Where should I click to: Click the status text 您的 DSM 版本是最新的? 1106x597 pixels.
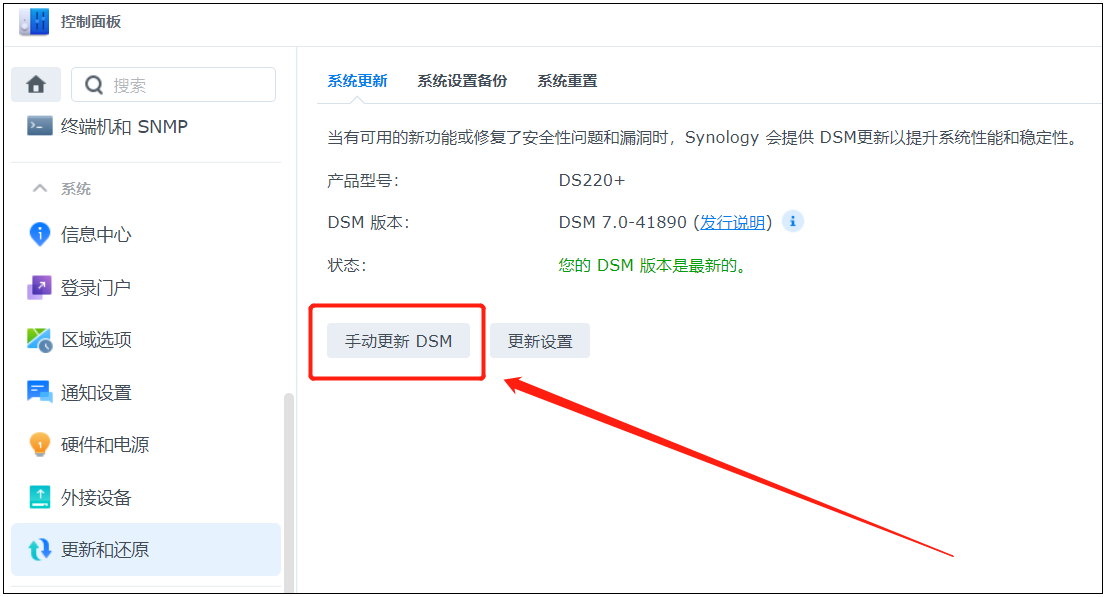[652, 265]
